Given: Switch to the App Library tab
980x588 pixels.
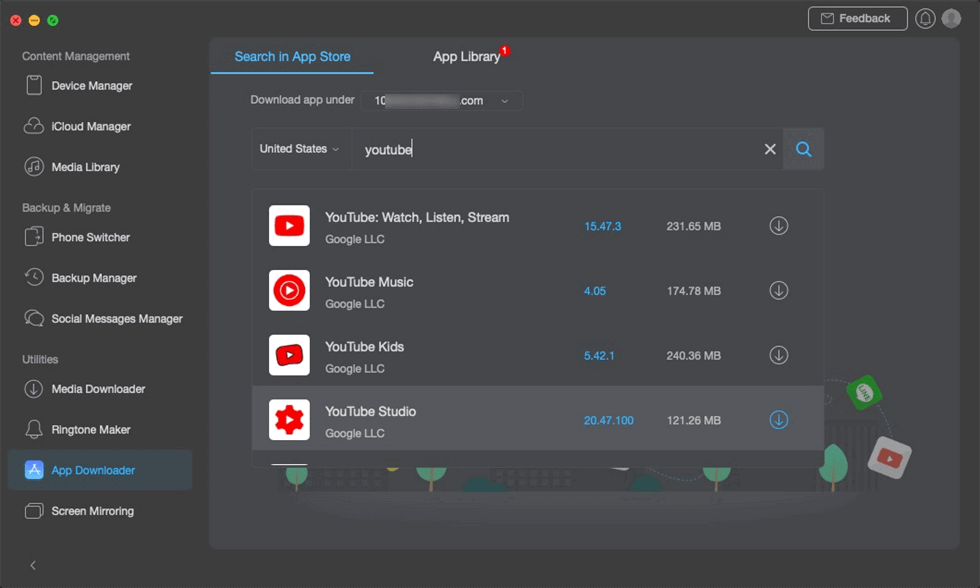Looking at the screenshot, I should (x=466, y=57).
